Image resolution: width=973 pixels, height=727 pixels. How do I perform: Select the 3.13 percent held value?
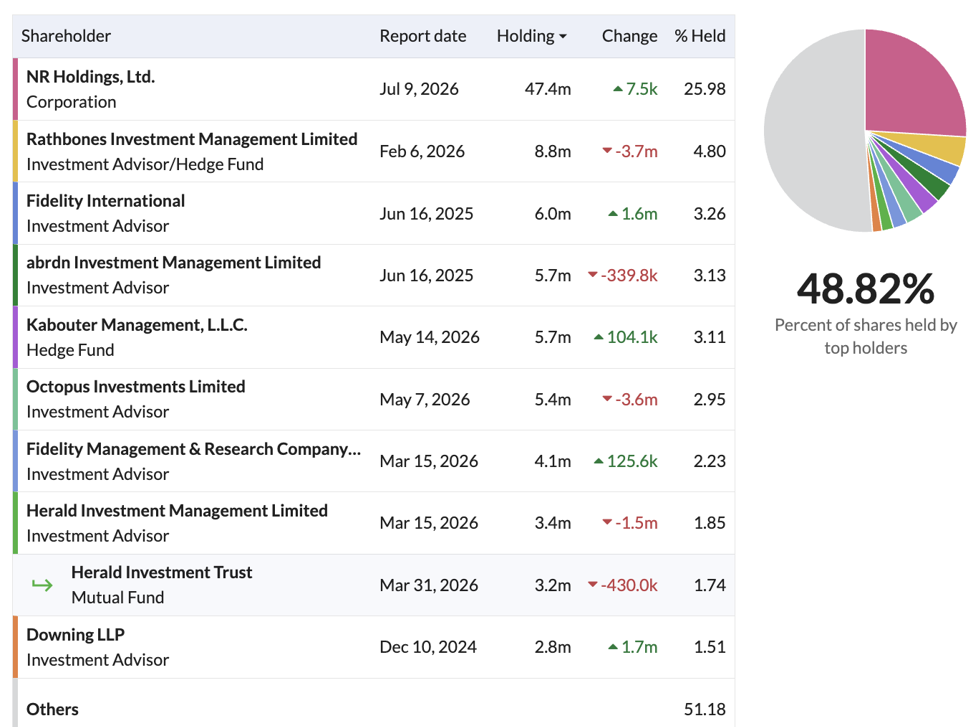709,275
